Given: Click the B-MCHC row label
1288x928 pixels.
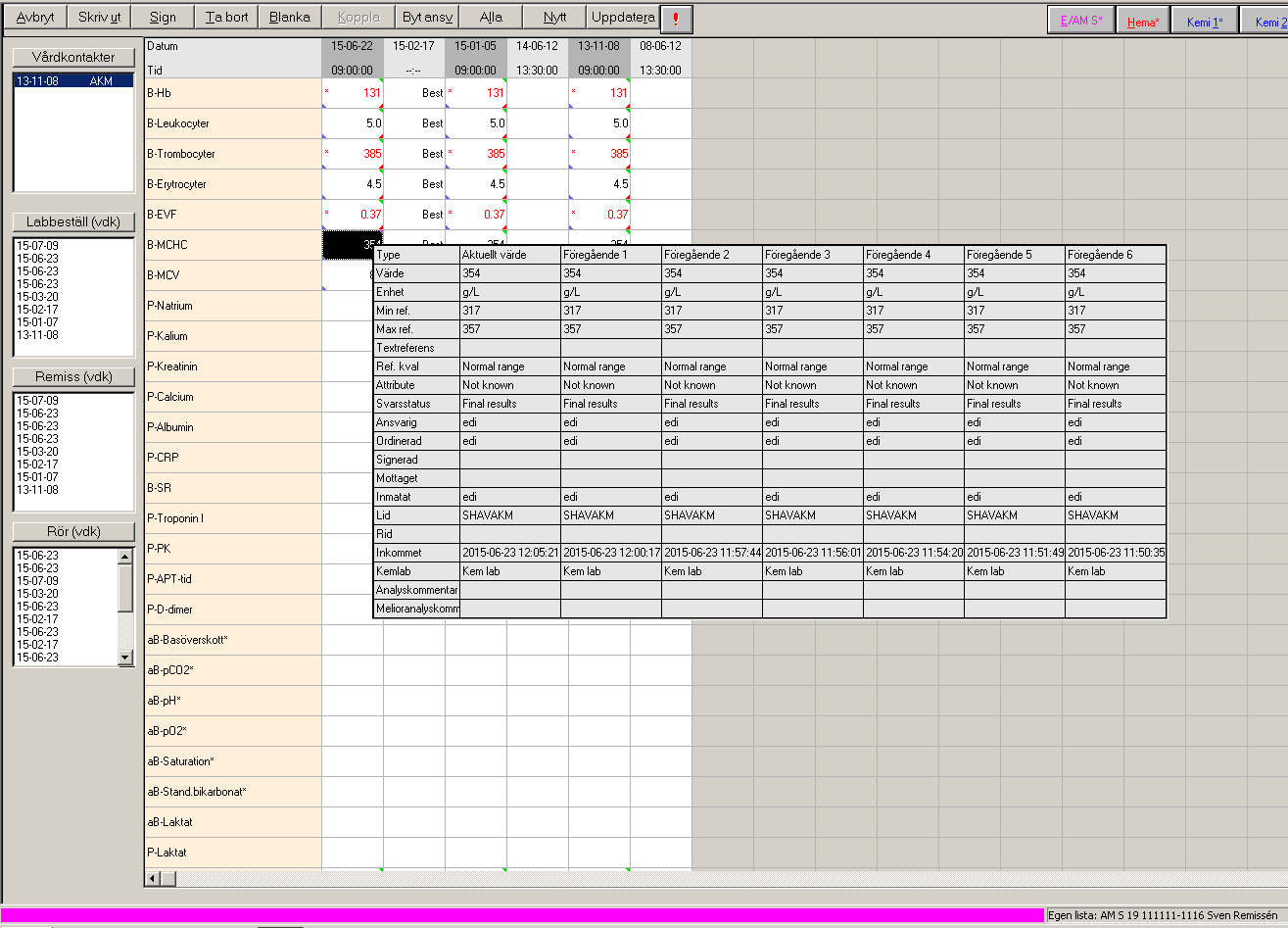Looking at the screenshot, I should [x=233, y=245].
